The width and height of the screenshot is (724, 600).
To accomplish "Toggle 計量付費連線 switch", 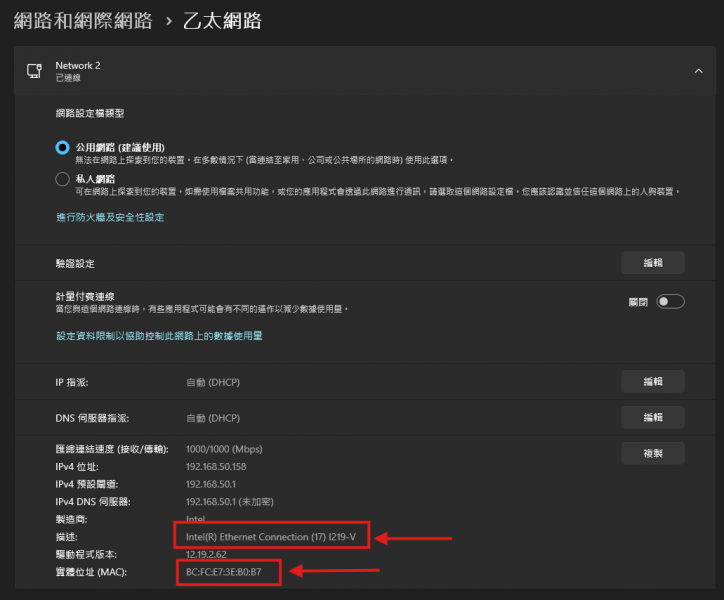I will (670, 302).
